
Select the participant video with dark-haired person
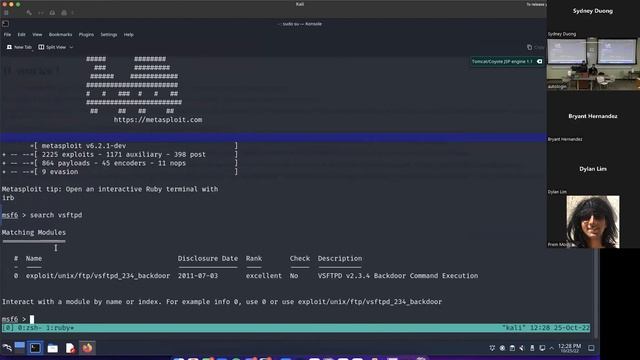tap(593, 222)
